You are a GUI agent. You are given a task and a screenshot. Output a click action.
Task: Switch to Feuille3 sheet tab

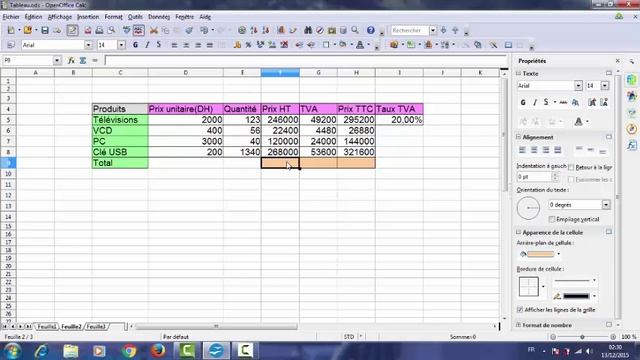tap(96, 327)
